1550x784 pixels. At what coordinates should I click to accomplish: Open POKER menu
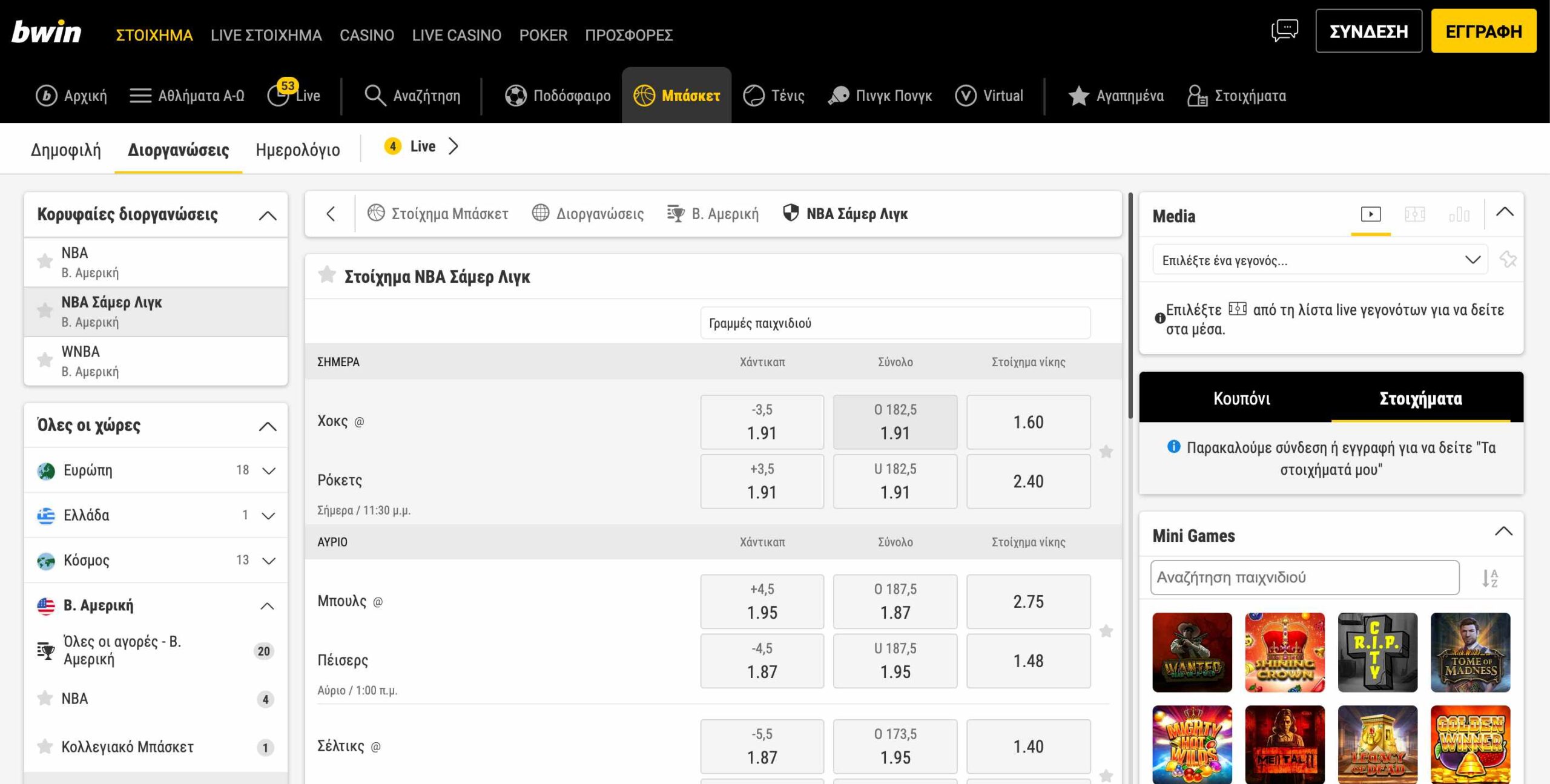click(x=543, y=35)
